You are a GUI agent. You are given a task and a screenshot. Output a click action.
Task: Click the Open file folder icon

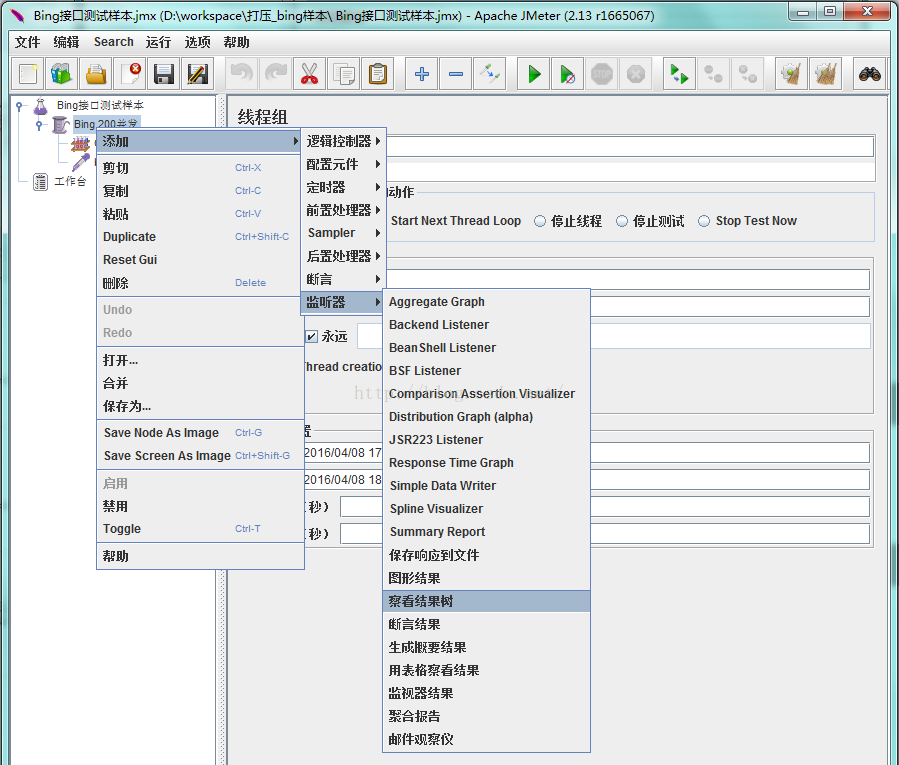tap(96, 74)
